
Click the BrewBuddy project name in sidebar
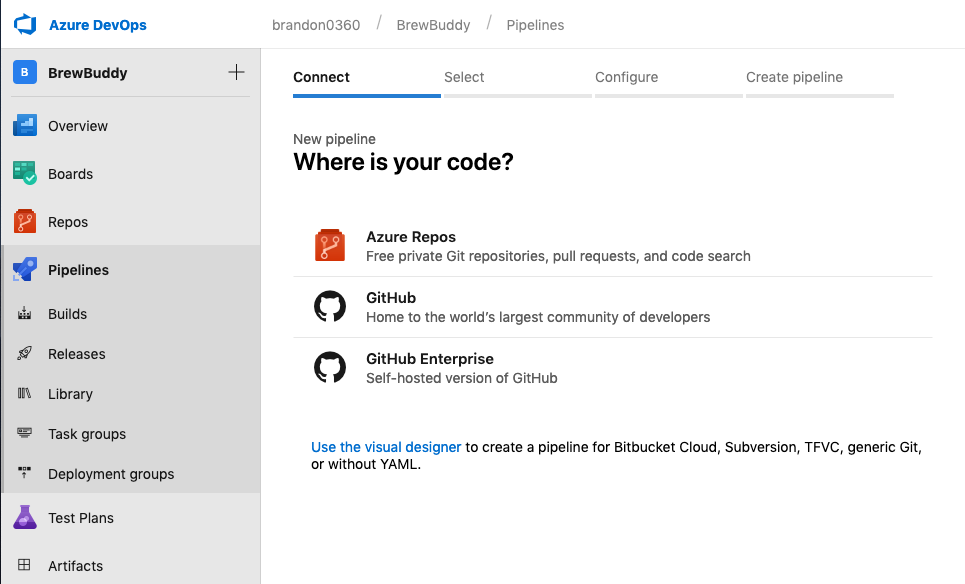click(88, 73)
